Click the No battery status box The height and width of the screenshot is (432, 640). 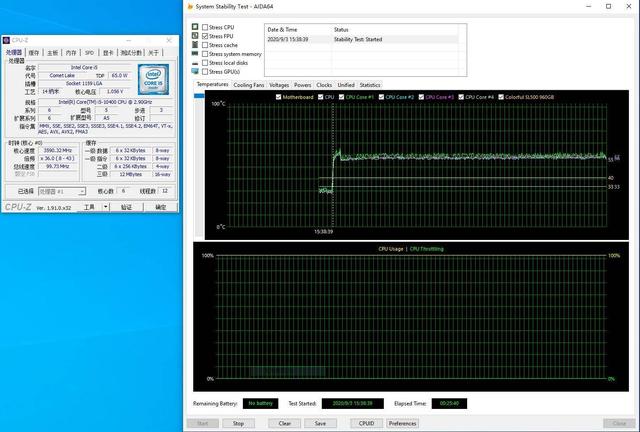[x=260, y=403]
